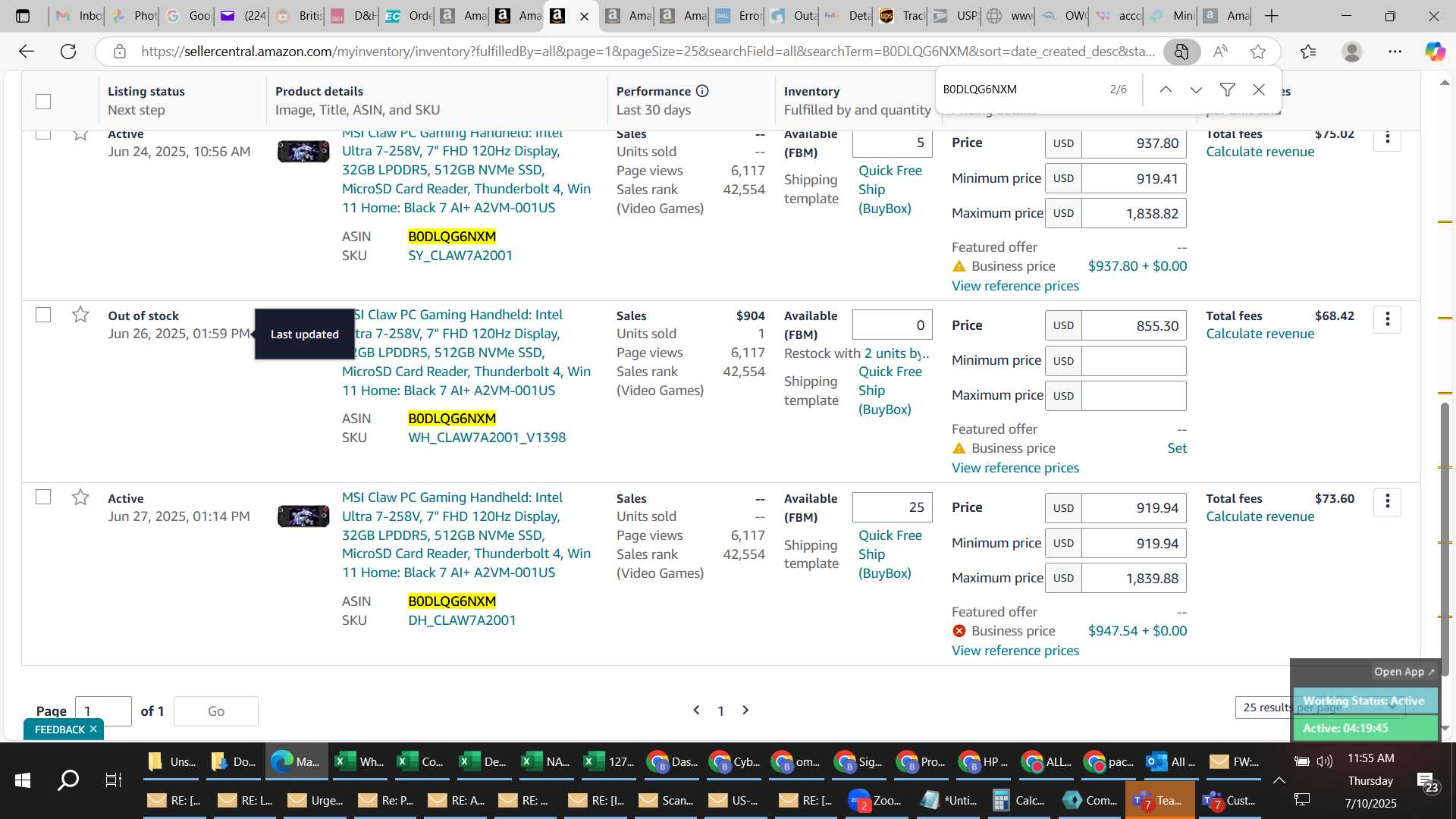Open Teams from the taskbar
Viewport: 1456px width, 819px height.
(1159, 800)
